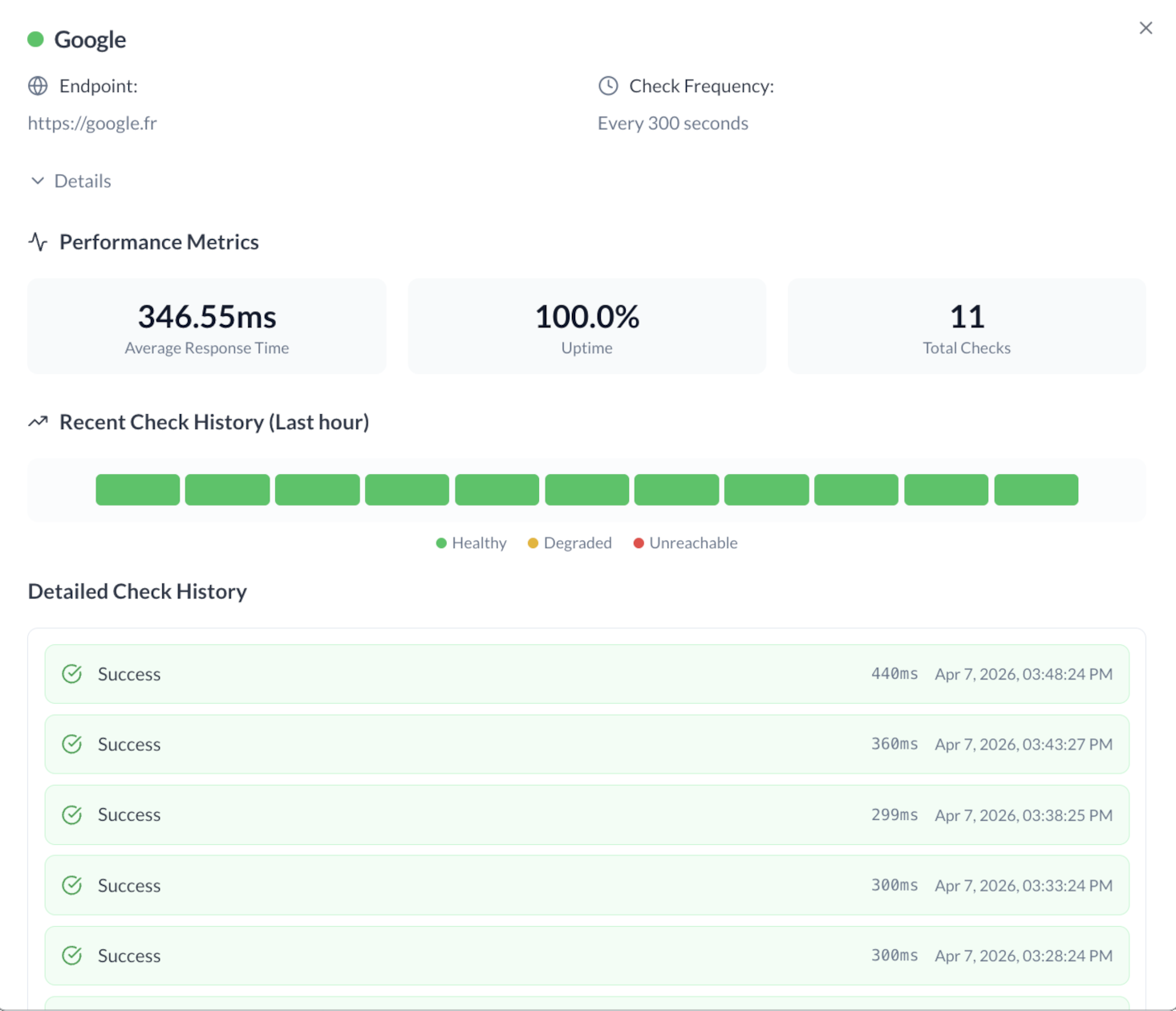Click the trend icon beside Recent Check History

click(38, 422)
